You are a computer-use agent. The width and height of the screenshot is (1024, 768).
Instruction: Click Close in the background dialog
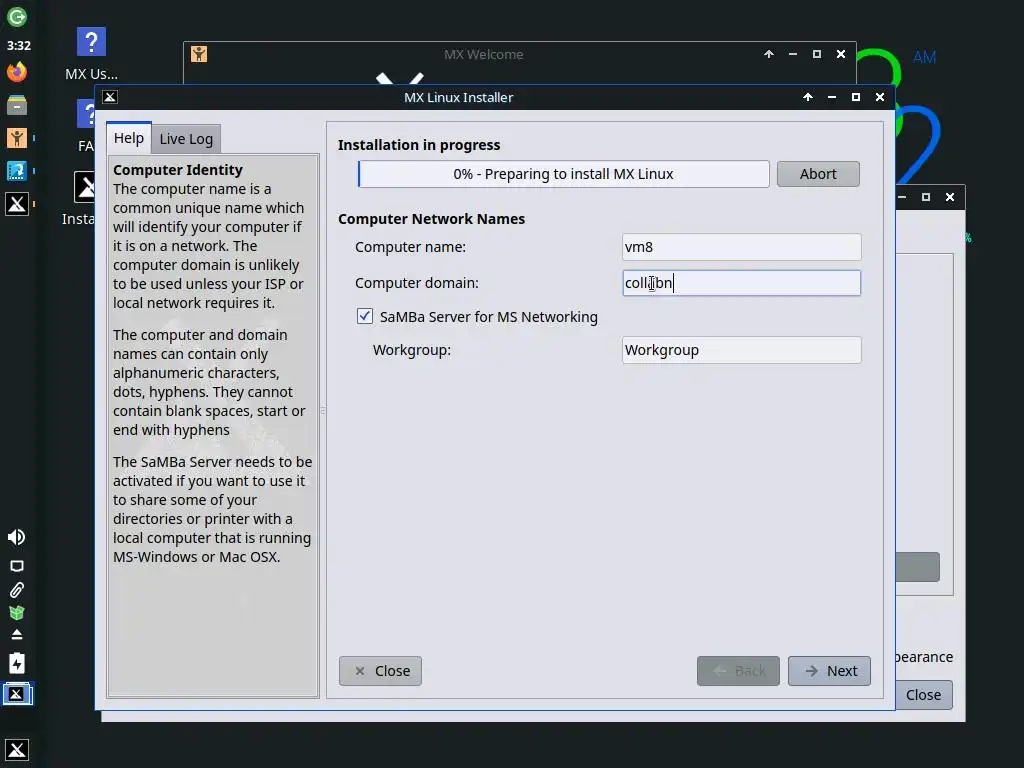(x=923, y=695)
